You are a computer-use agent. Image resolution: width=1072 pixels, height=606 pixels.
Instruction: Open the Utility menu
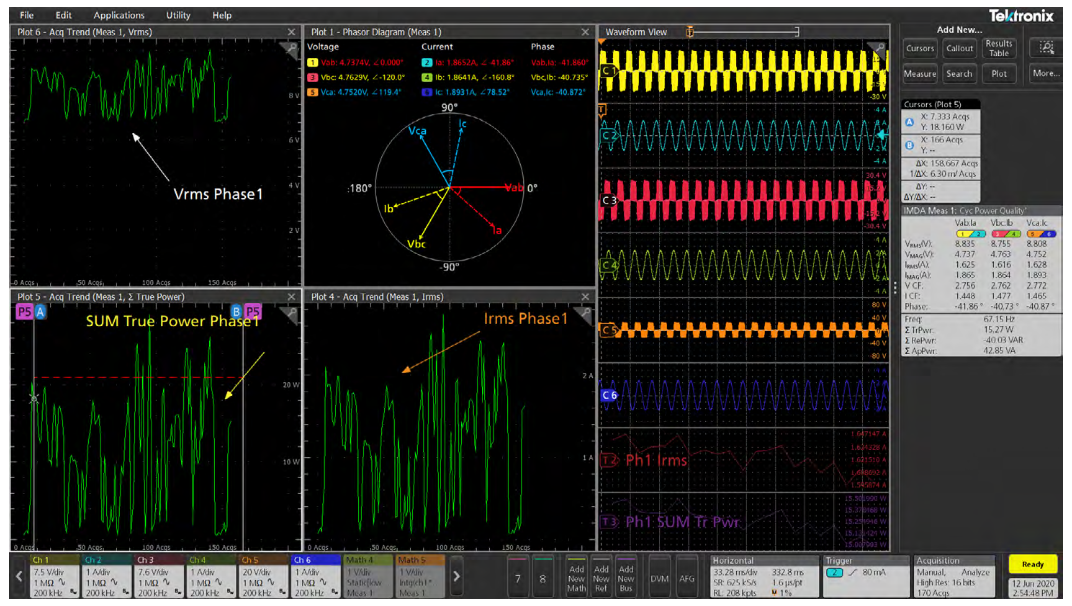tap(178, 15)
